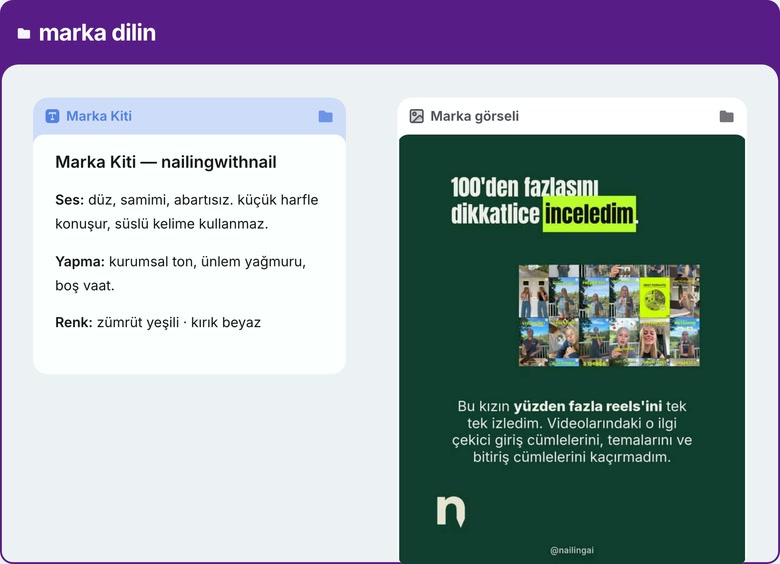Click the folder icon beside "marka dilin"
Viewport: 780px width, 564px height.
coord(24,33)
